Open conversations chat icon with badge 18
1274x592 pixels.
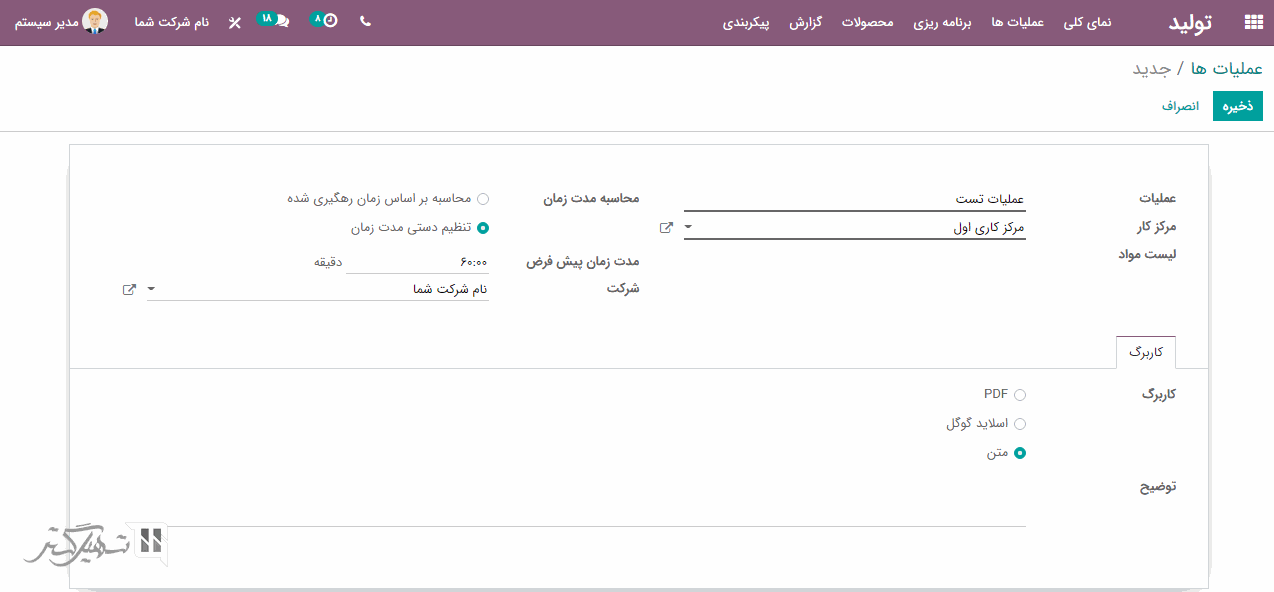tap(281, 21)
